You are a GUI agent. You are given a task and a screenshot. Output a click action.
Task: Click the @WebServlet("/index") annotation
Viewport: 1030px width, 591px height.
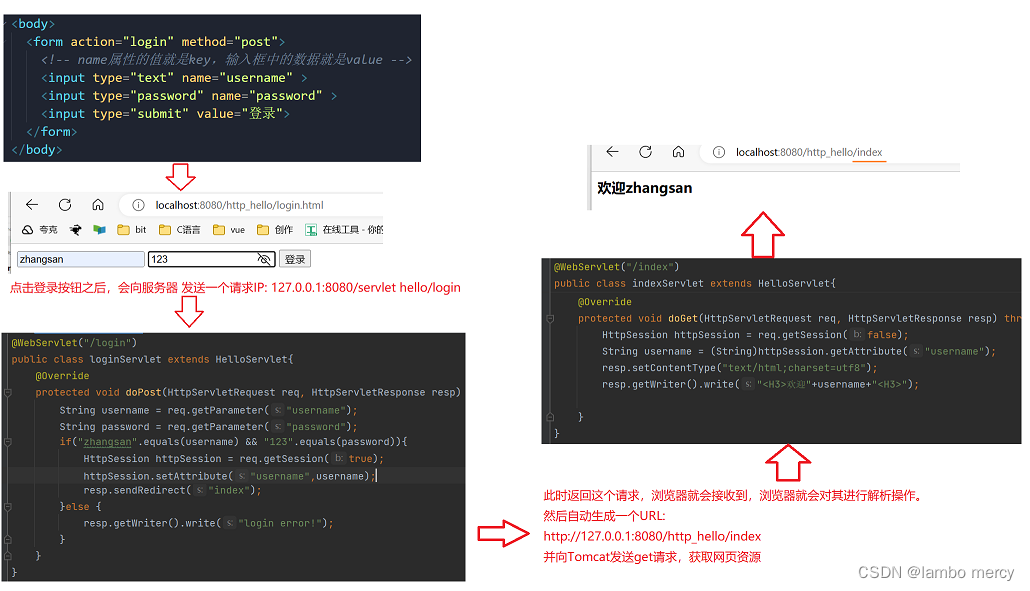click(x=616, y=267)
